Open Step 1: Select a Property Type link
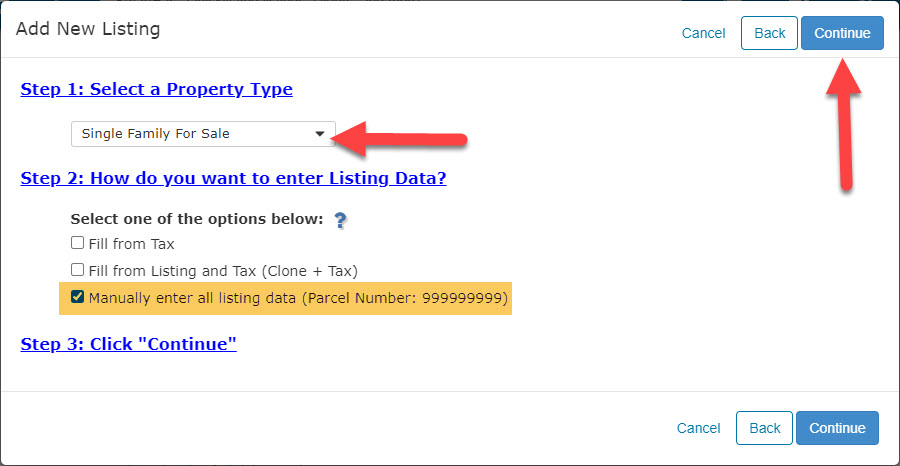The width and height of the screenshot is (900, 466). [157, 90]
